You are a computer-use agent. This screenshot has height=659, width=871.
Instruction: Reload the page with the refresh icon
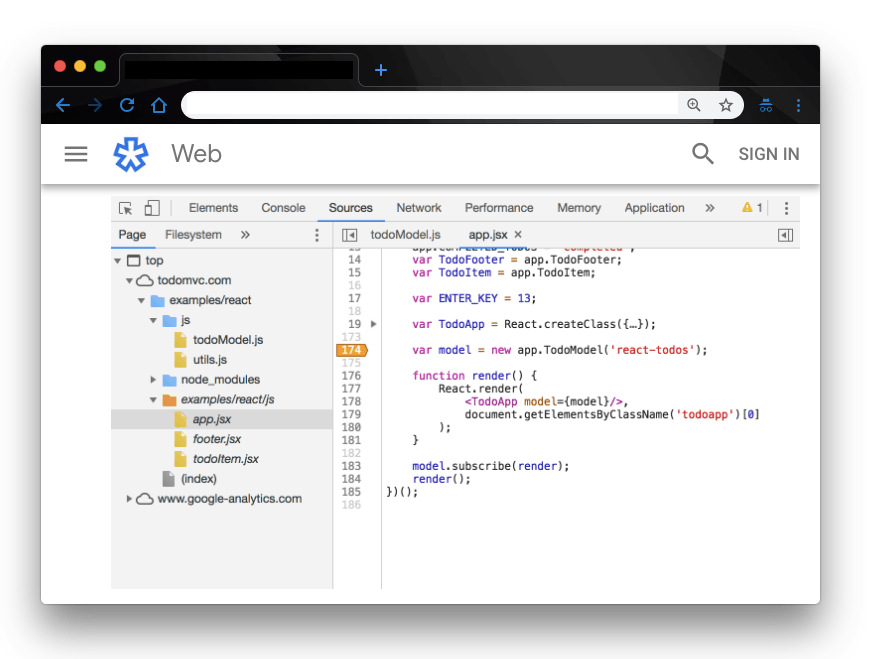point(127,105)
